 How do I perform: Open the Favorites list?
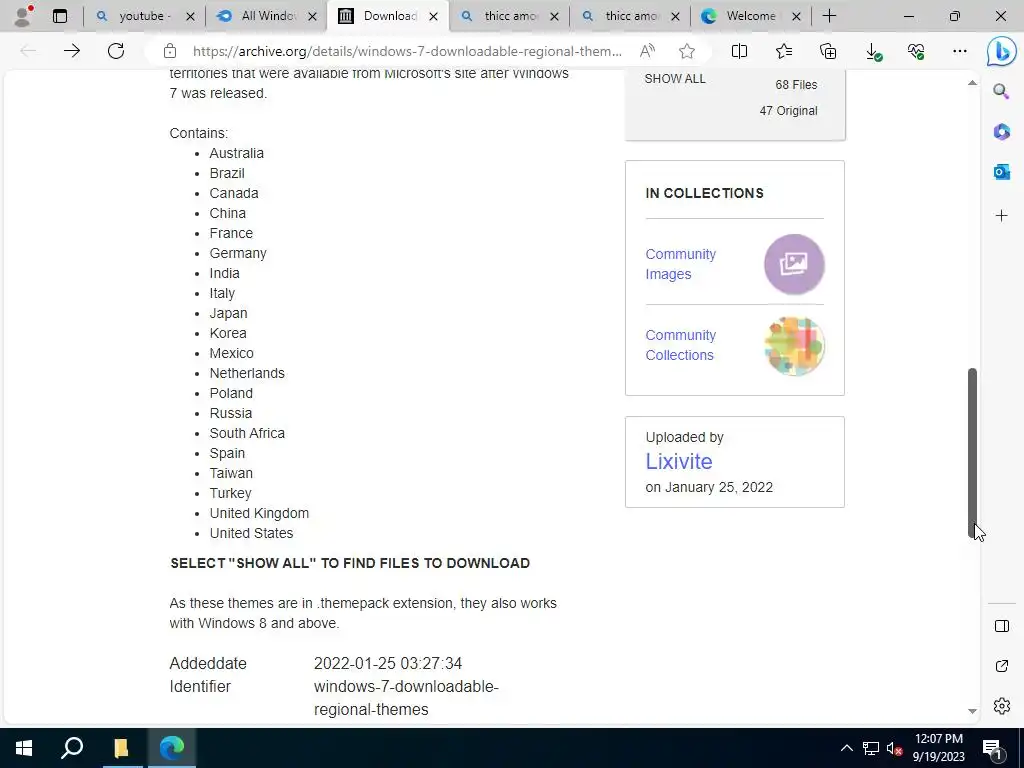click(784, 51)
